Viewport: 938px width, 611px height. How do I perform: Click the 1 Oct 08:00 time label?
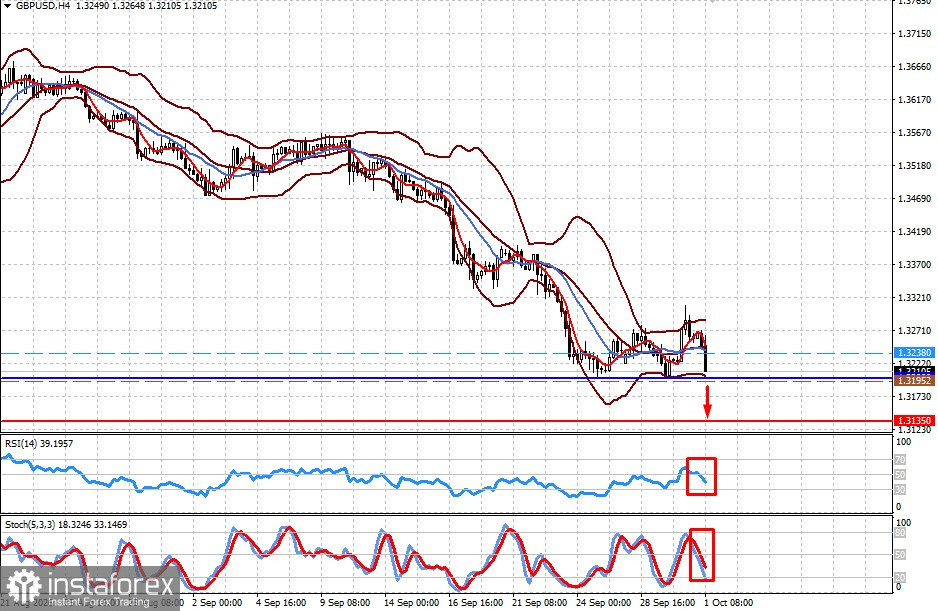point(729,603)
